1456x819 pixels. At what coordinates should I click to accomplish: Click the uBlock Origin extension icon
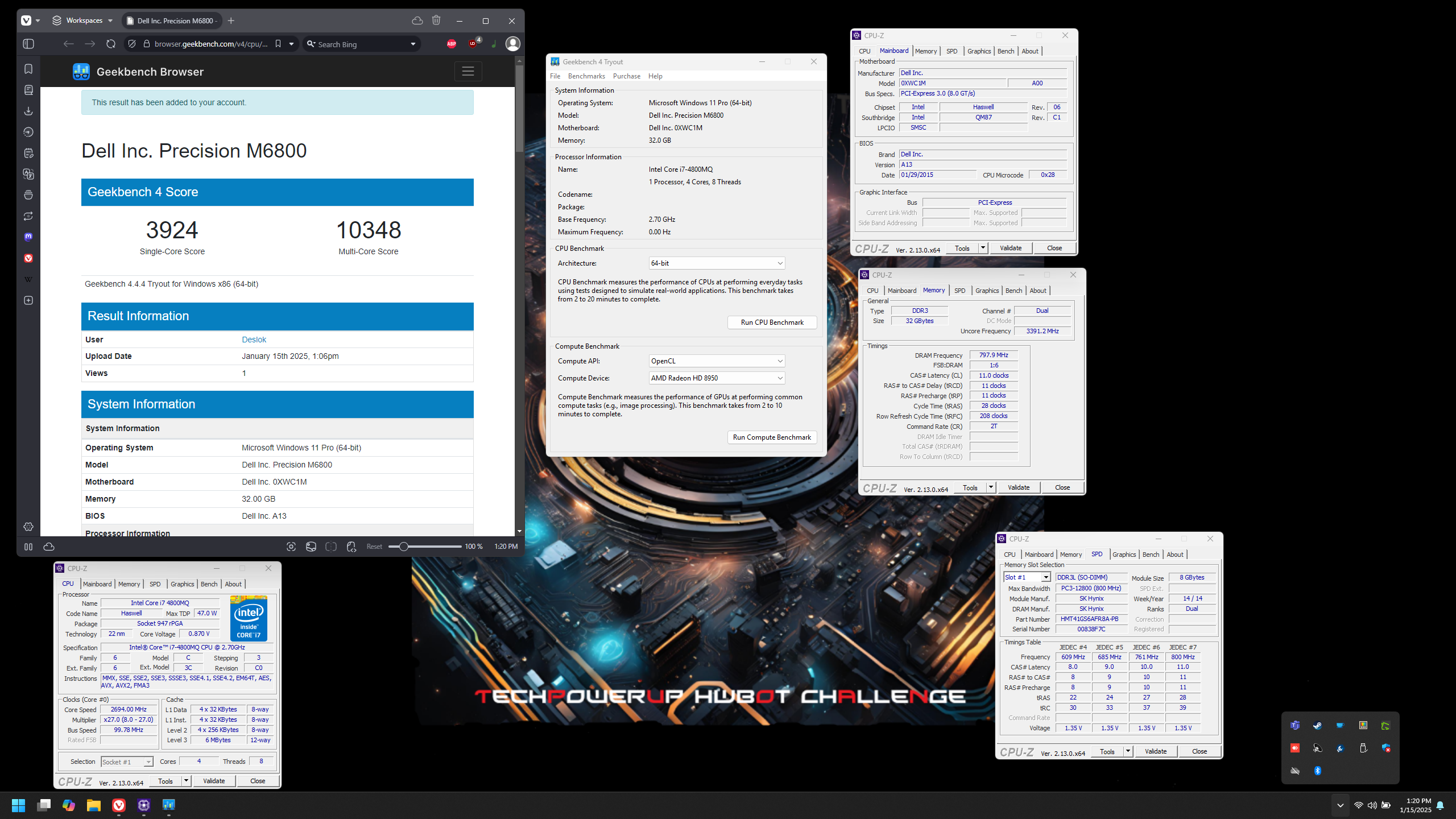pos(473,43)
